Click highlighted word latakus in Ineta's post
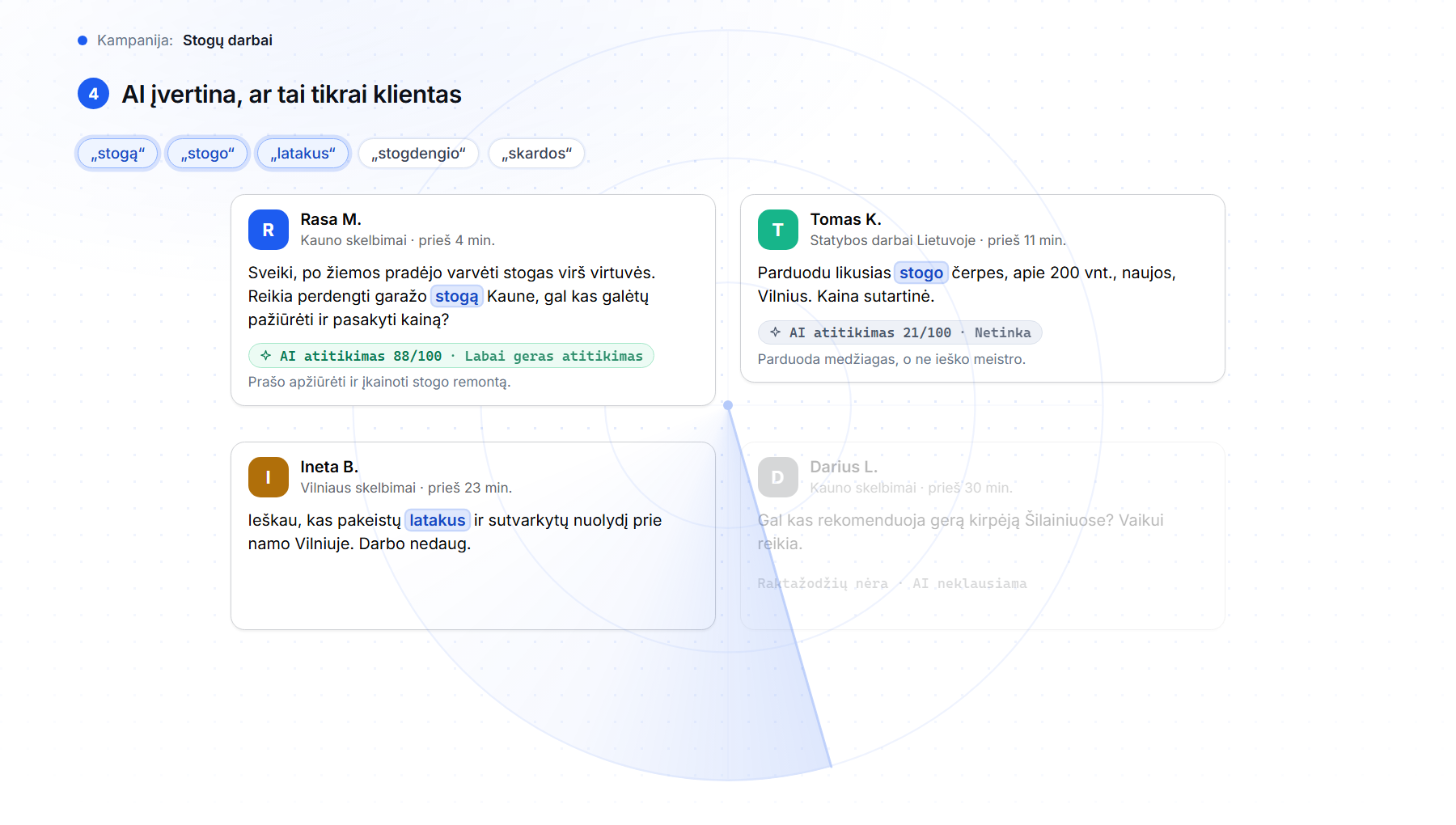 point(438,520)
